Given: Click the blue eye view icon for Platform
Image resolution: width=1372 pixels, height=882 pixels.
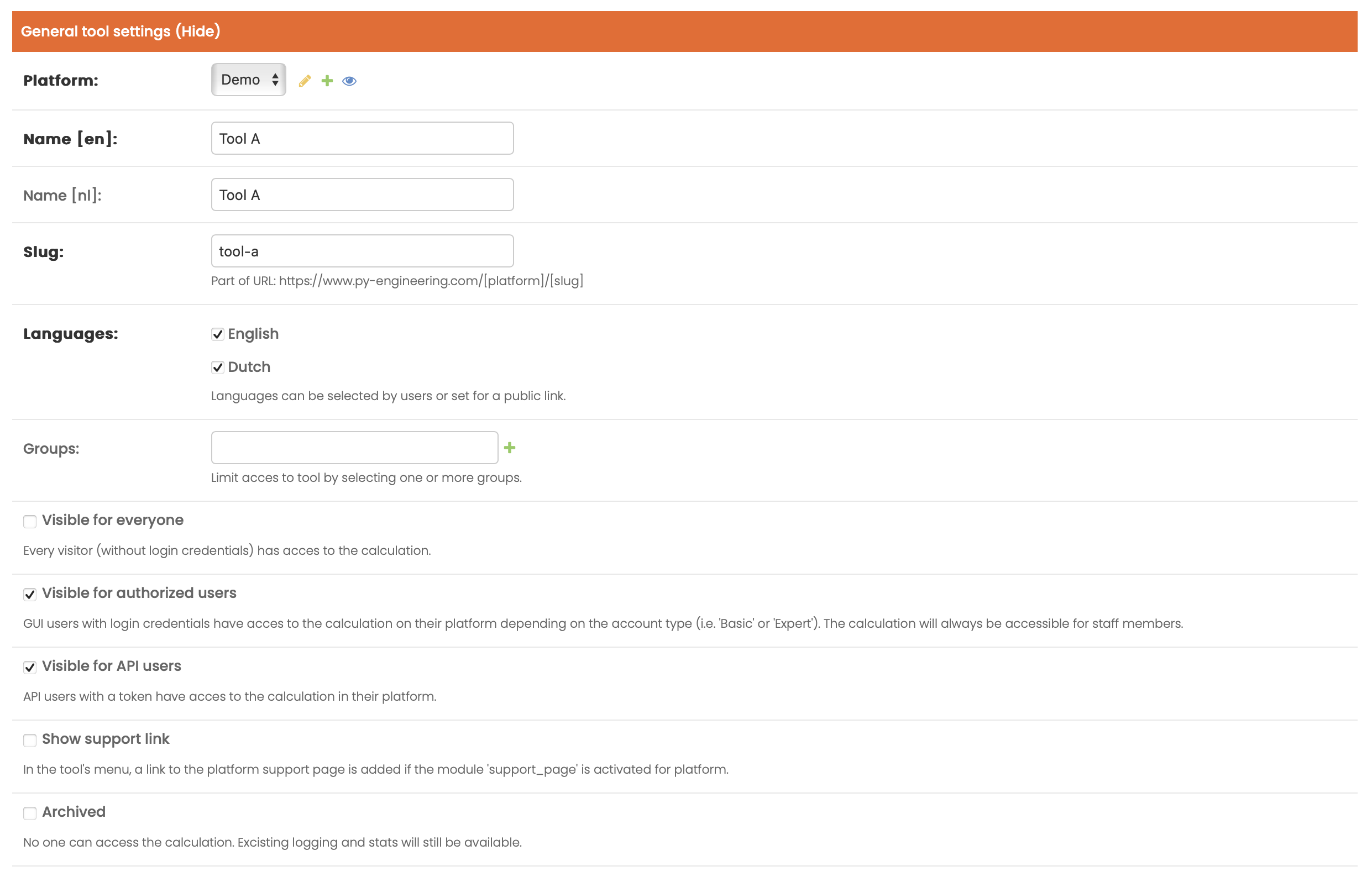Looking at the screenshot, I should pos(349,81).
